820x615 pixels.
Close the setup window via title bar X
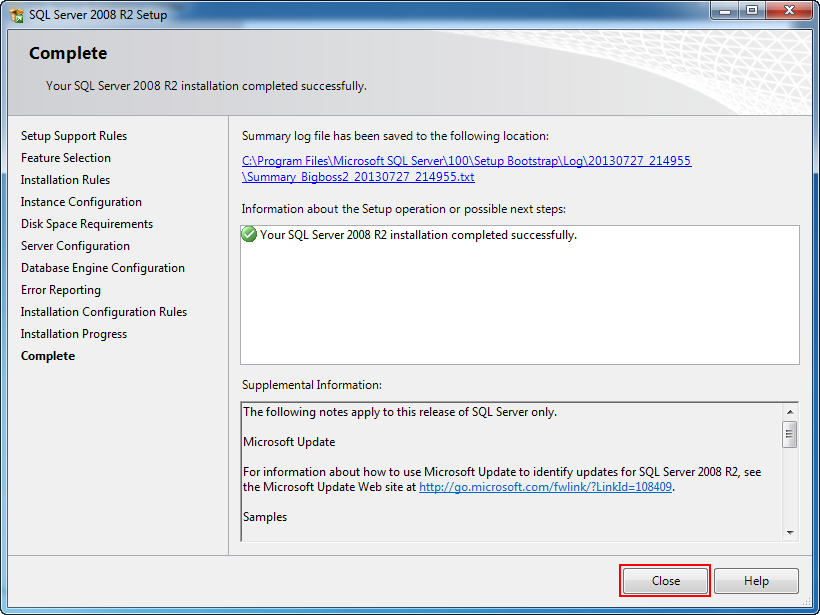click(790, 11)
